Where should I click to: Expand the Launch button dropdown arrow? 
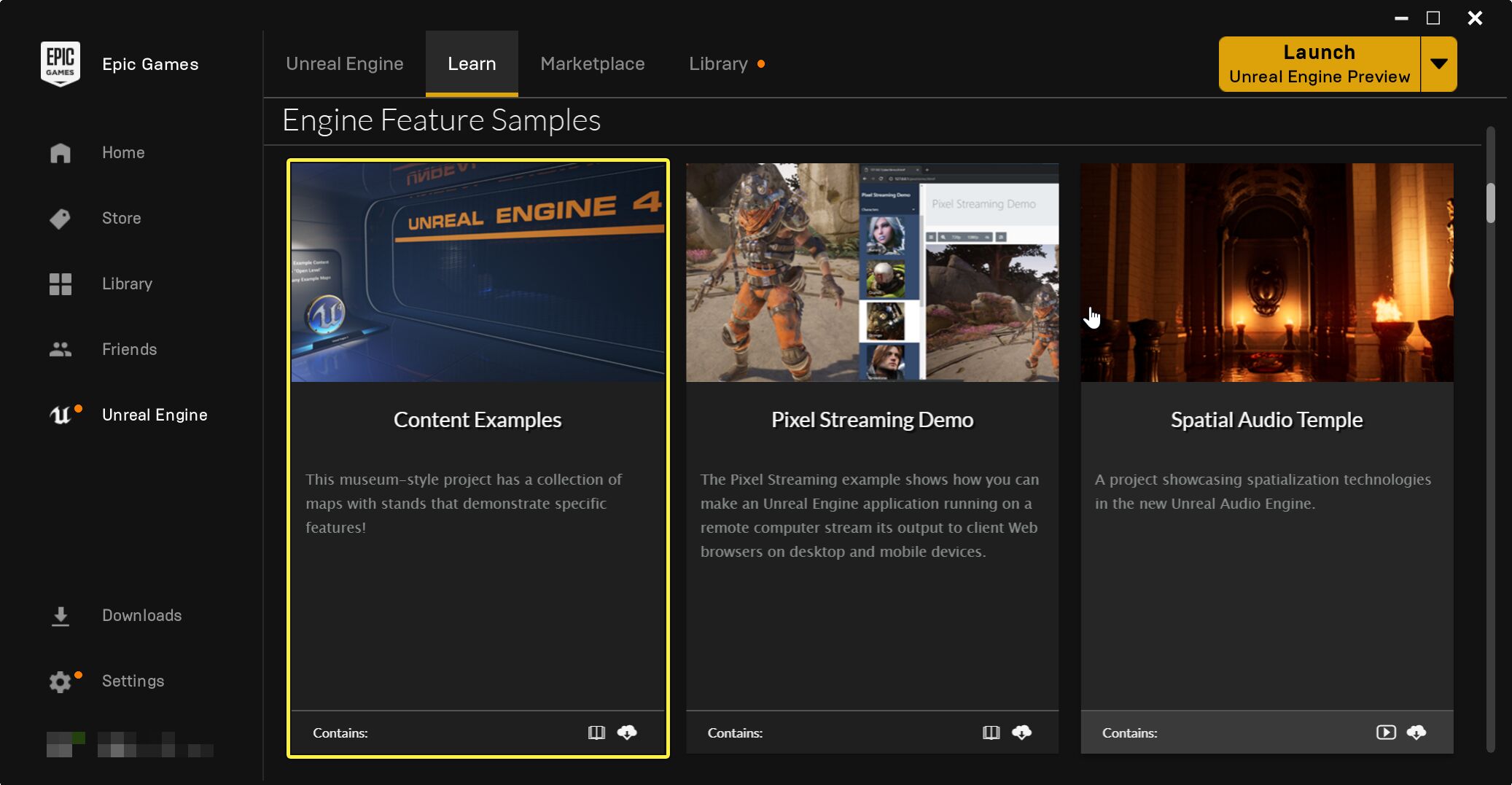coord(1438,64)
